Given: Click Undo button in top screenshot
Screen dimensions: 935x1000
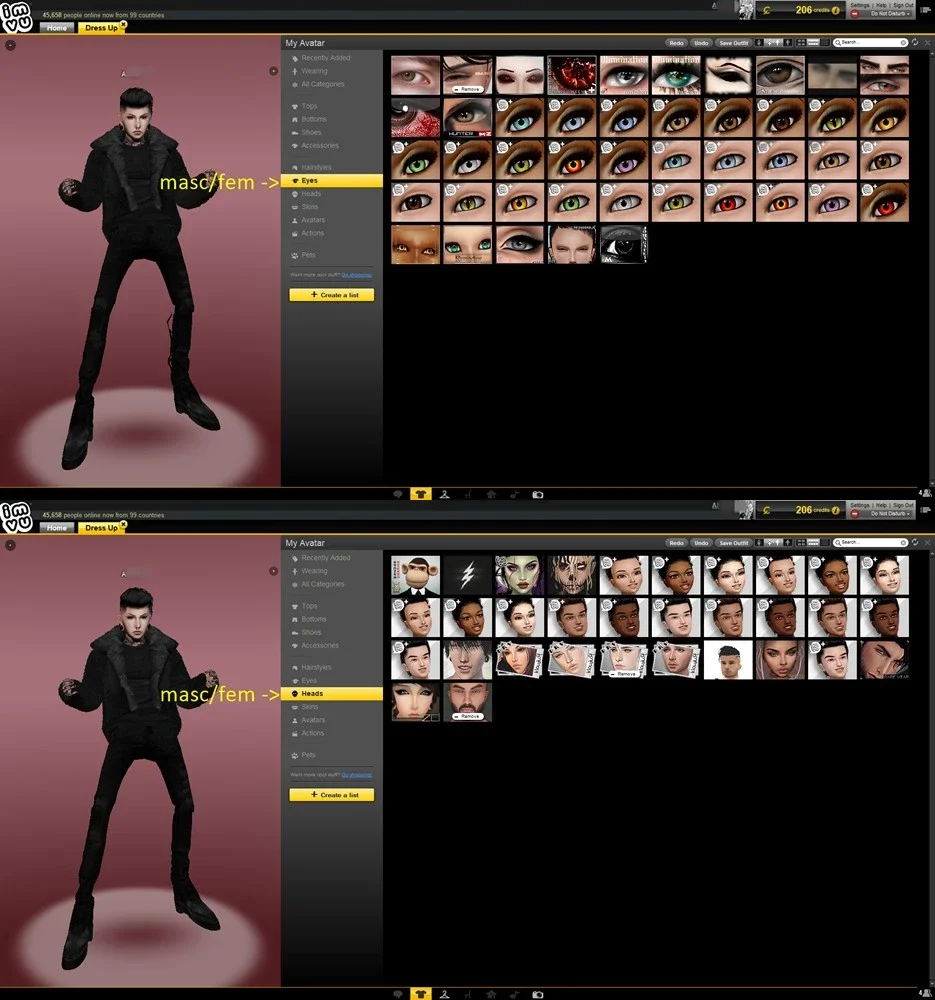Looking at the screenshot, I should click(701, 43).
